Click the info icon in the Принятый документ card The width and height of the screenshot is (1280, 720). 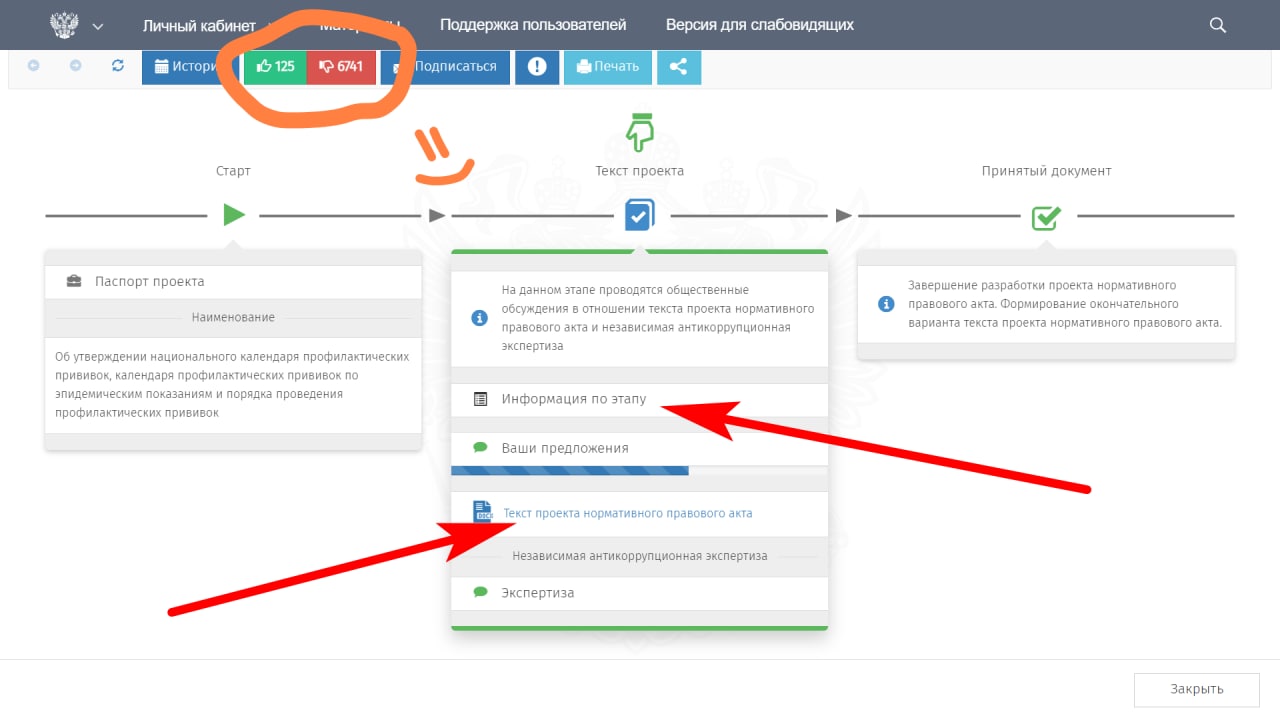886,304
